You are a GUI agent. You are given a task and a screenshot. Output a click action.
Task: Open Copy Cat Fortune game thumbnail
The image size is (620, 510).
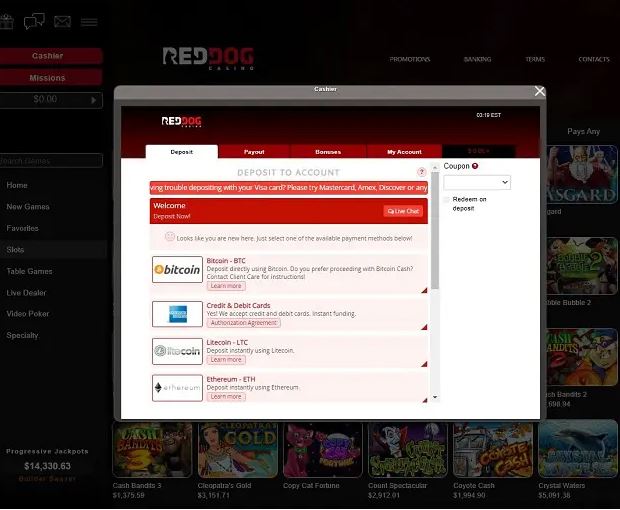tap(323, 450)
